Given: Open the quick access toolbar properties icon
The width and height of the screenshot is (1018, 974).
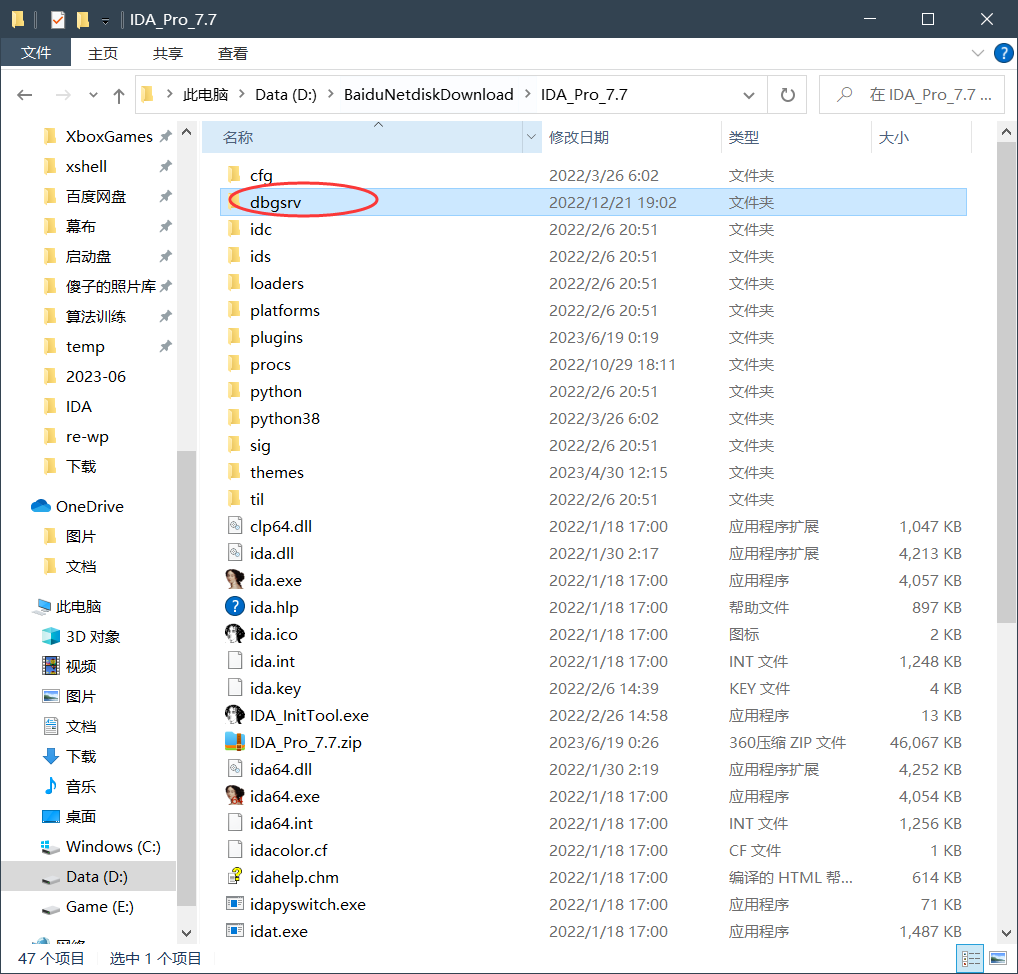Looking at the screenshot, I should pos(58,20).
